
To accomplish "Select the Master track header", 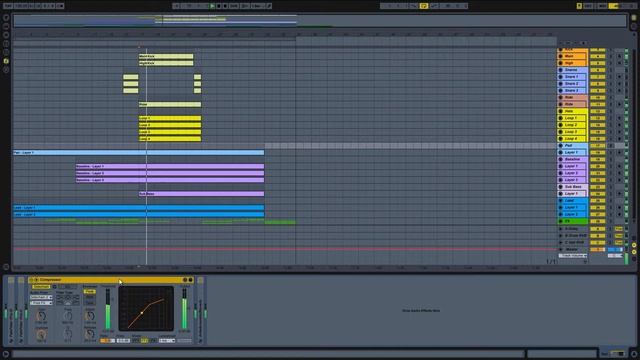I will pyautogui.click(x=573, y=249).
